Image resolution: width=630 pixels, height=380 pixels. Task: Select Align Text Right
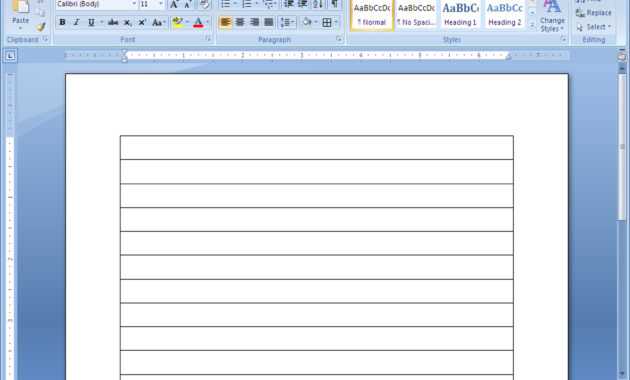(254, 22)
